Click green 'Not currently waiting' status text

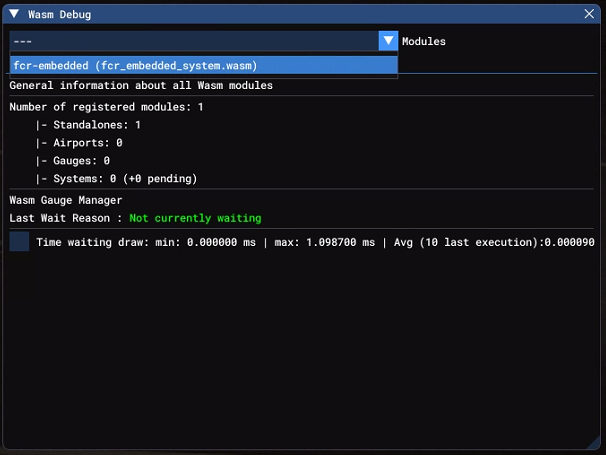(x=195, y=218)
